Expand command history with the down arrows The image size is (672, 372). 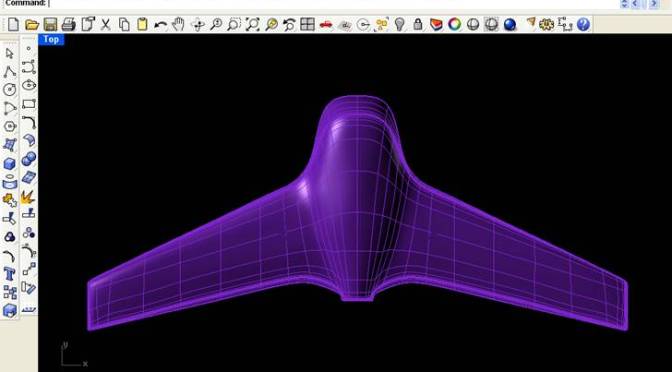pyautogui.click(x=624, y=4)
